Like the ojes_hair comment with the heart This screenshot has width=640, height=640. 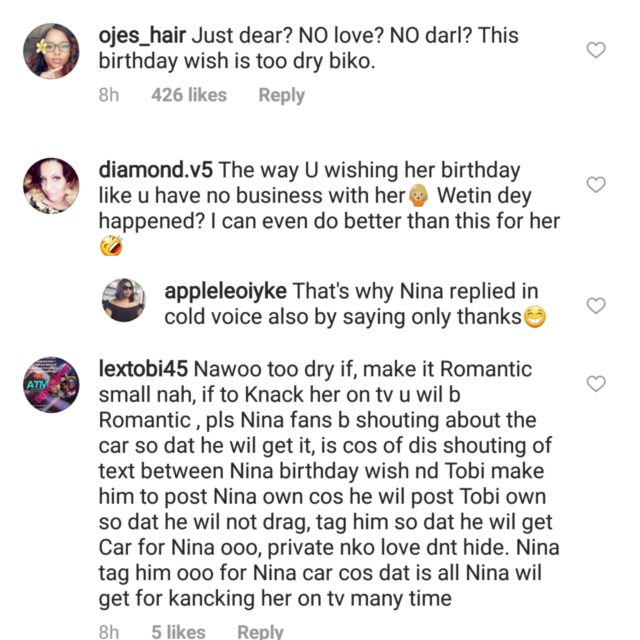tap(596, 50)
